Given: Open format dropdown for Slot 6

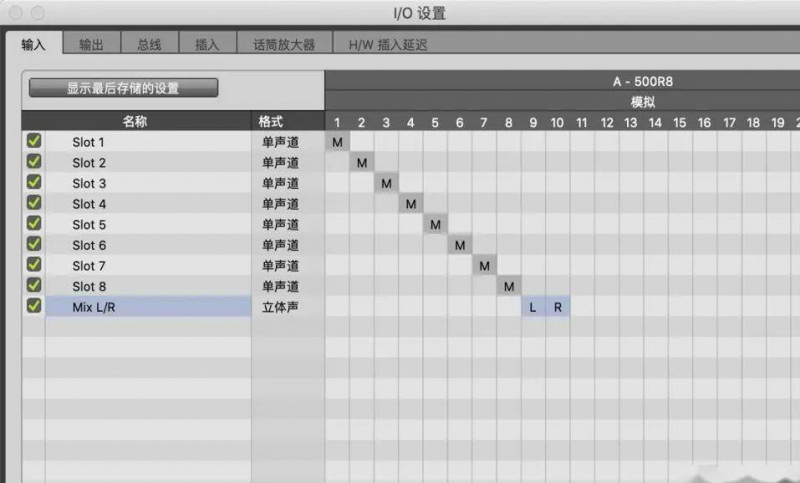Looking at the screenshot, I should (280, 246).
